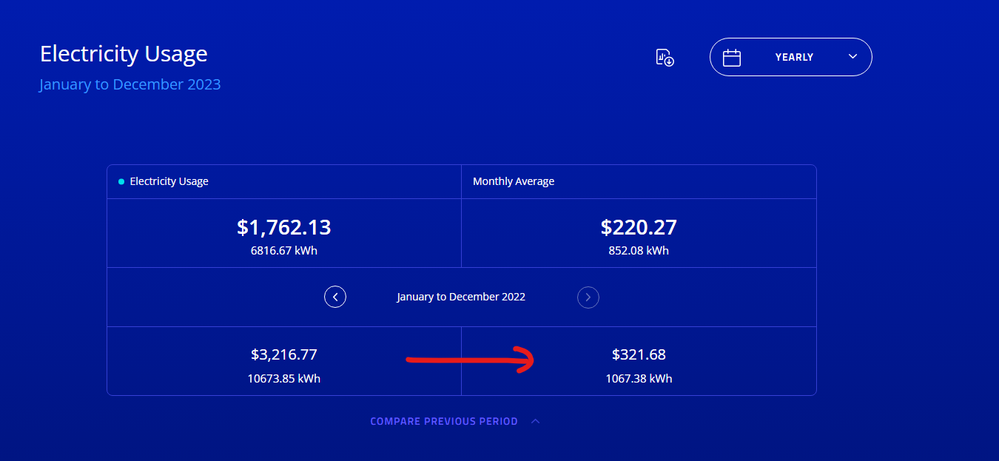Click the Electricity Usage page title
The height and width of the screenshot is (461, 999).
(x=124, y=54)
